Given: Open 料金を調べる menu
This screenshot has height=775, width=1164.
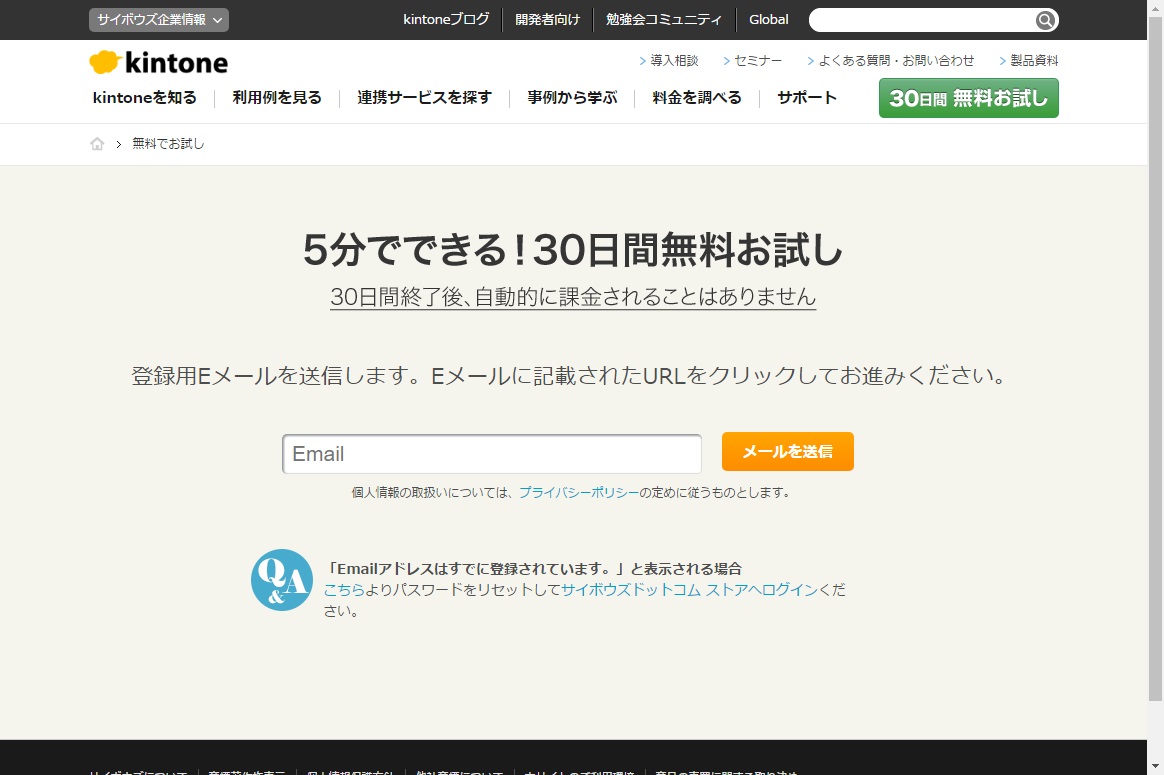Looking at the screenshot, I should (x=697, y=98).
